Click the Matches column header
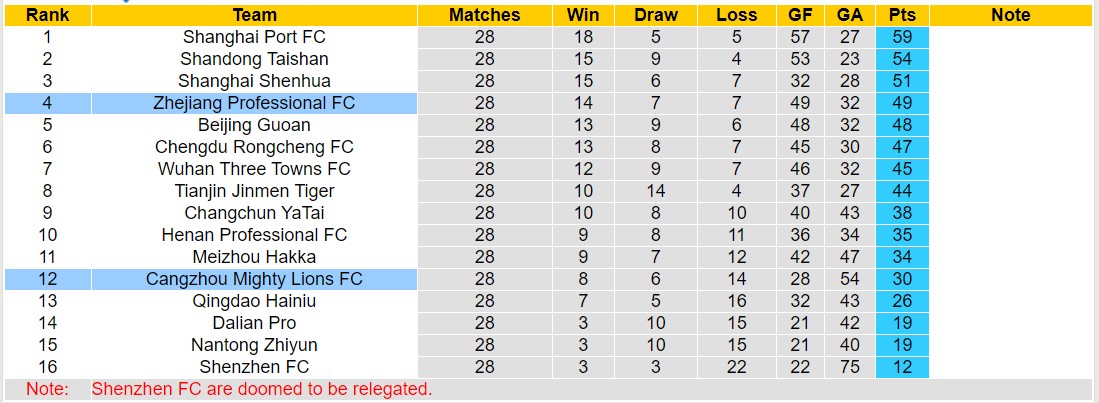The width and height of the screenshot is (1099, 403). pos(485,15)
